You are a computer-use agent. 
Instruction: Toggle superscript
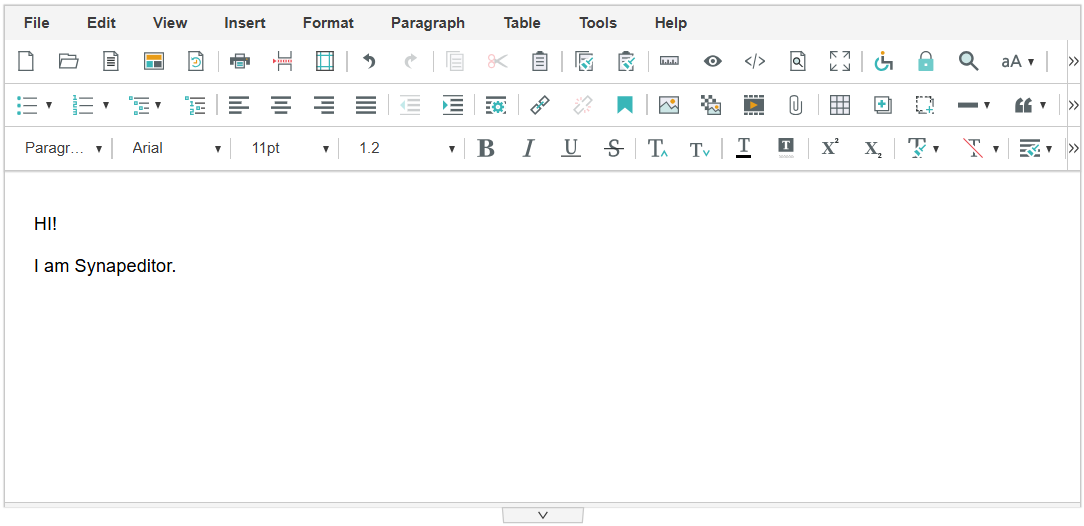(830, 148)
